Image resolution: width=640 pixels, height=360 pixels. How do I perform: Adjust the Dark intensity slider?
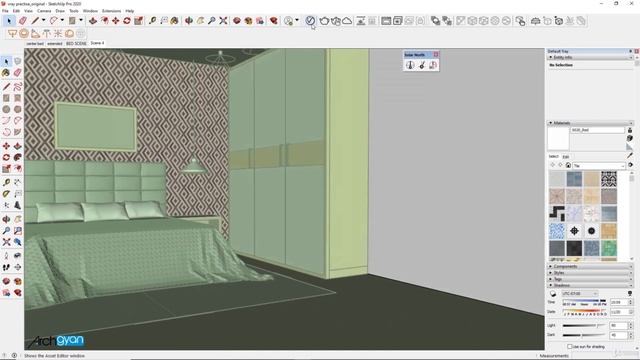(584, 335)
